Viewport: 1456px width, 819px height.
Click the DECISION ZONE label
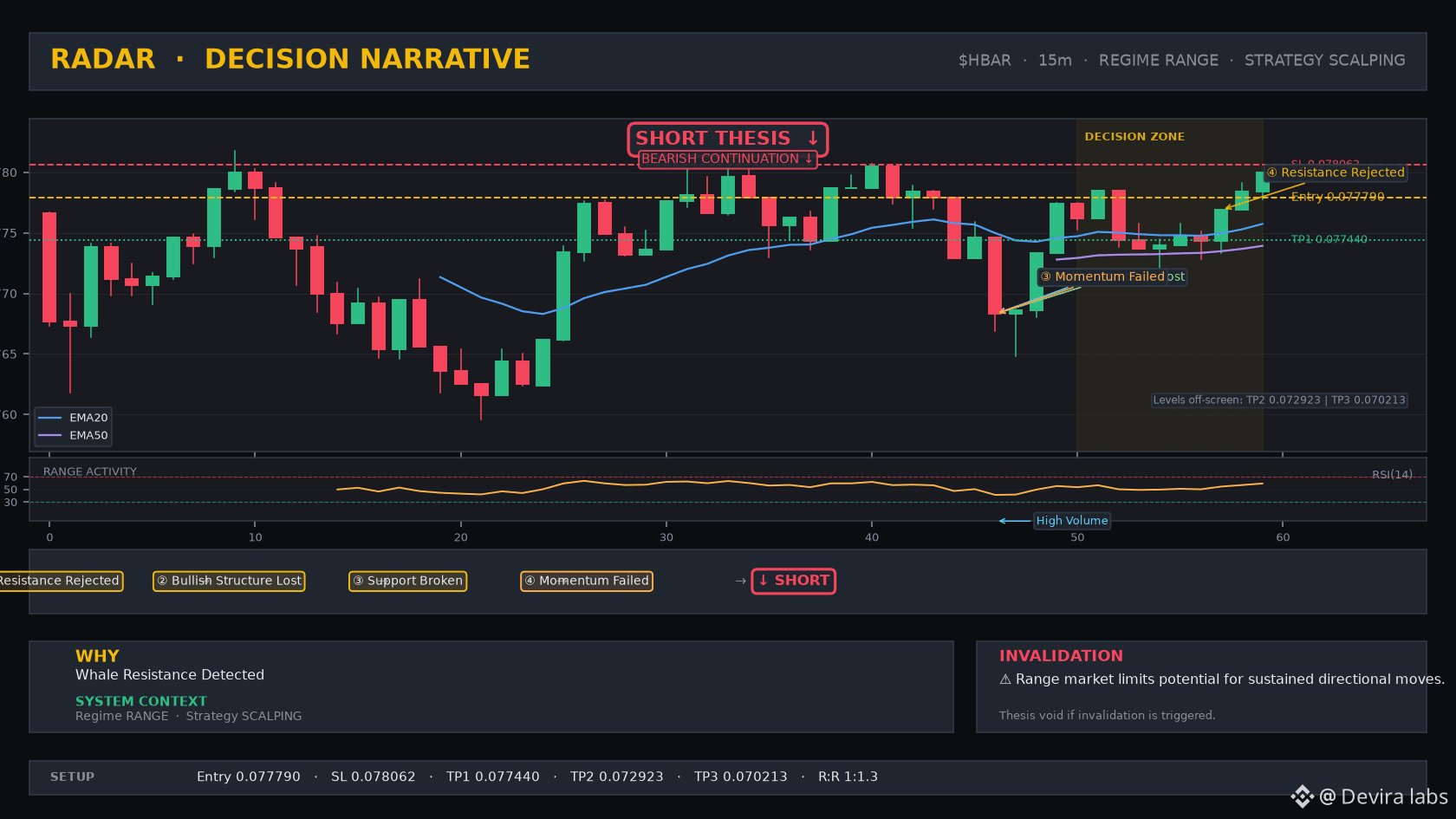(x=1134, y=137)
